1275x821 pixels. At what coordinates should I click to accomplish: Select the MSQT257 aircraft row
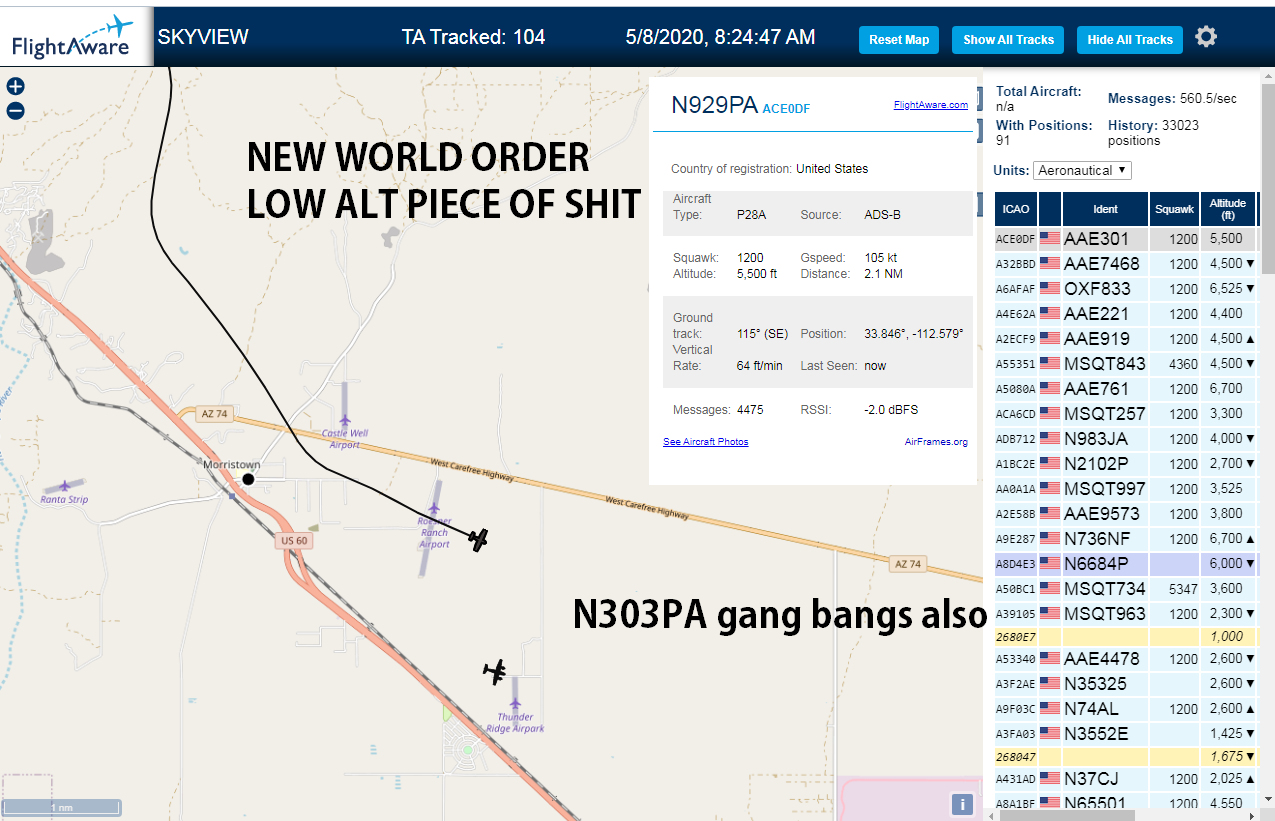(x=1125, y=414)
